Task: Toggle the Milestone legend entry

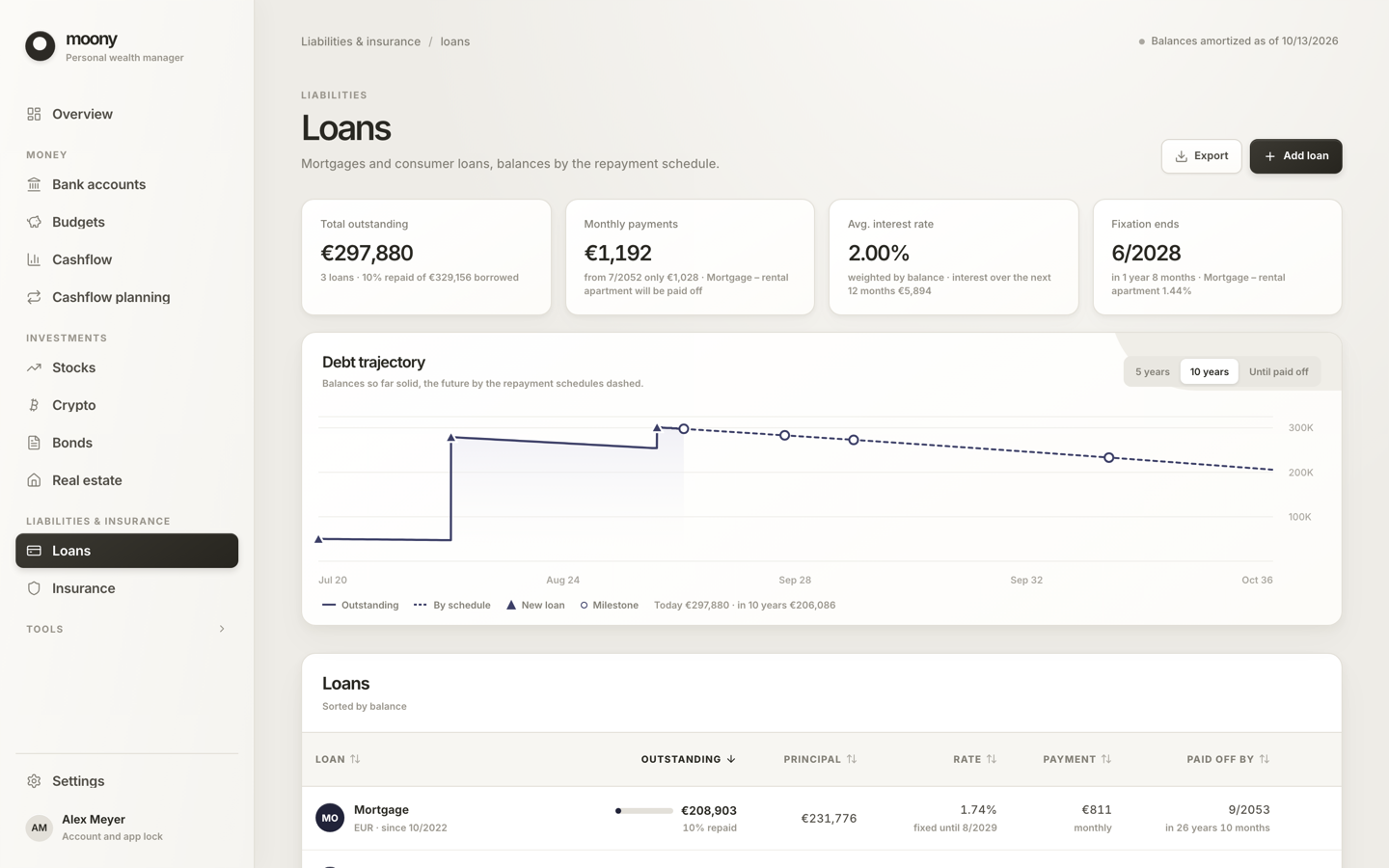Action: click(610, 606)
